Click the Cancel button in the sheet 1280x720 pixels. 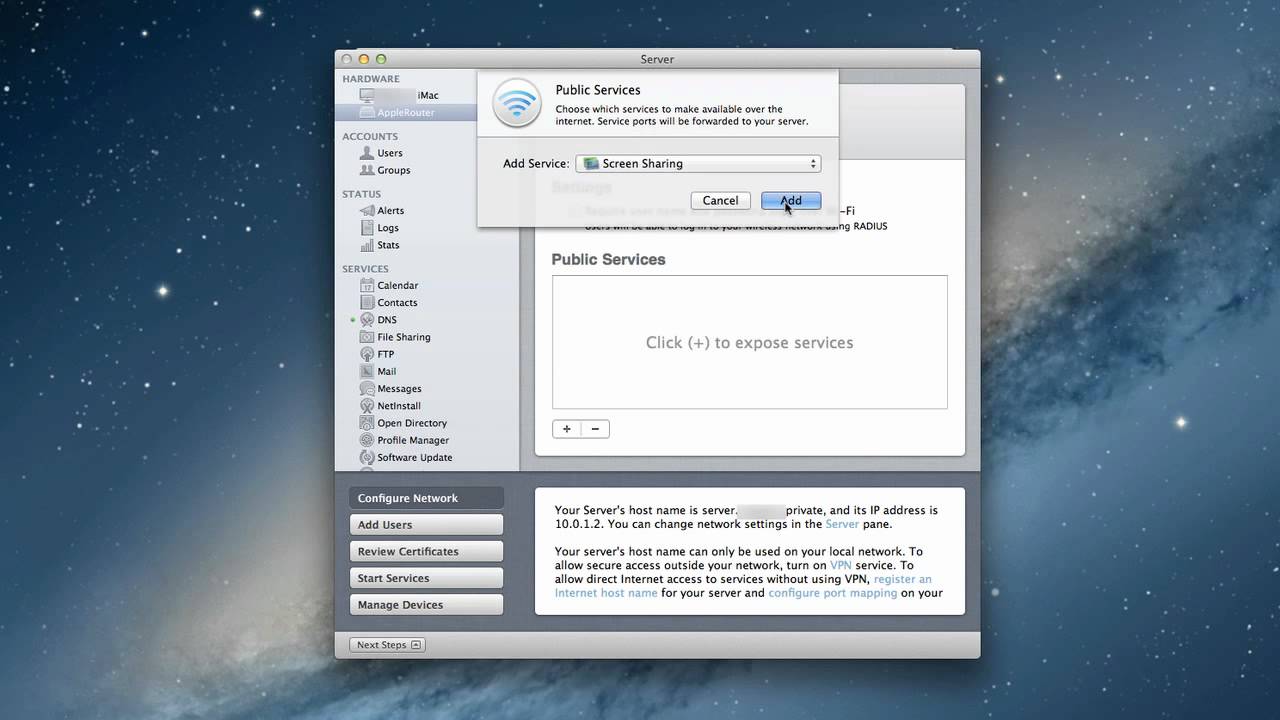(x=720, y=200)
